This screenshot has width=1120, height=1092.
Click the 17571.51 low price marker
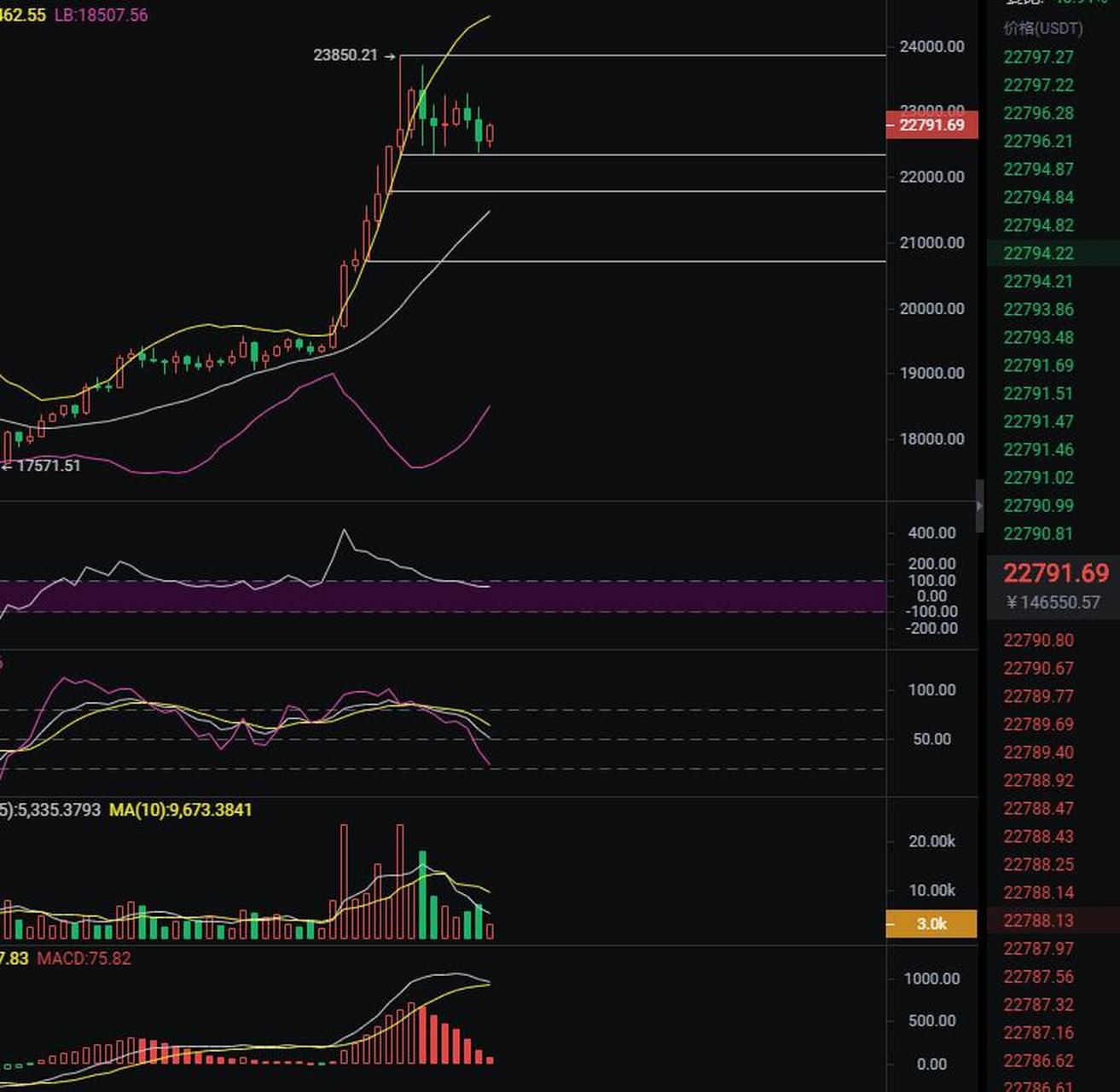tap(48, 466)
